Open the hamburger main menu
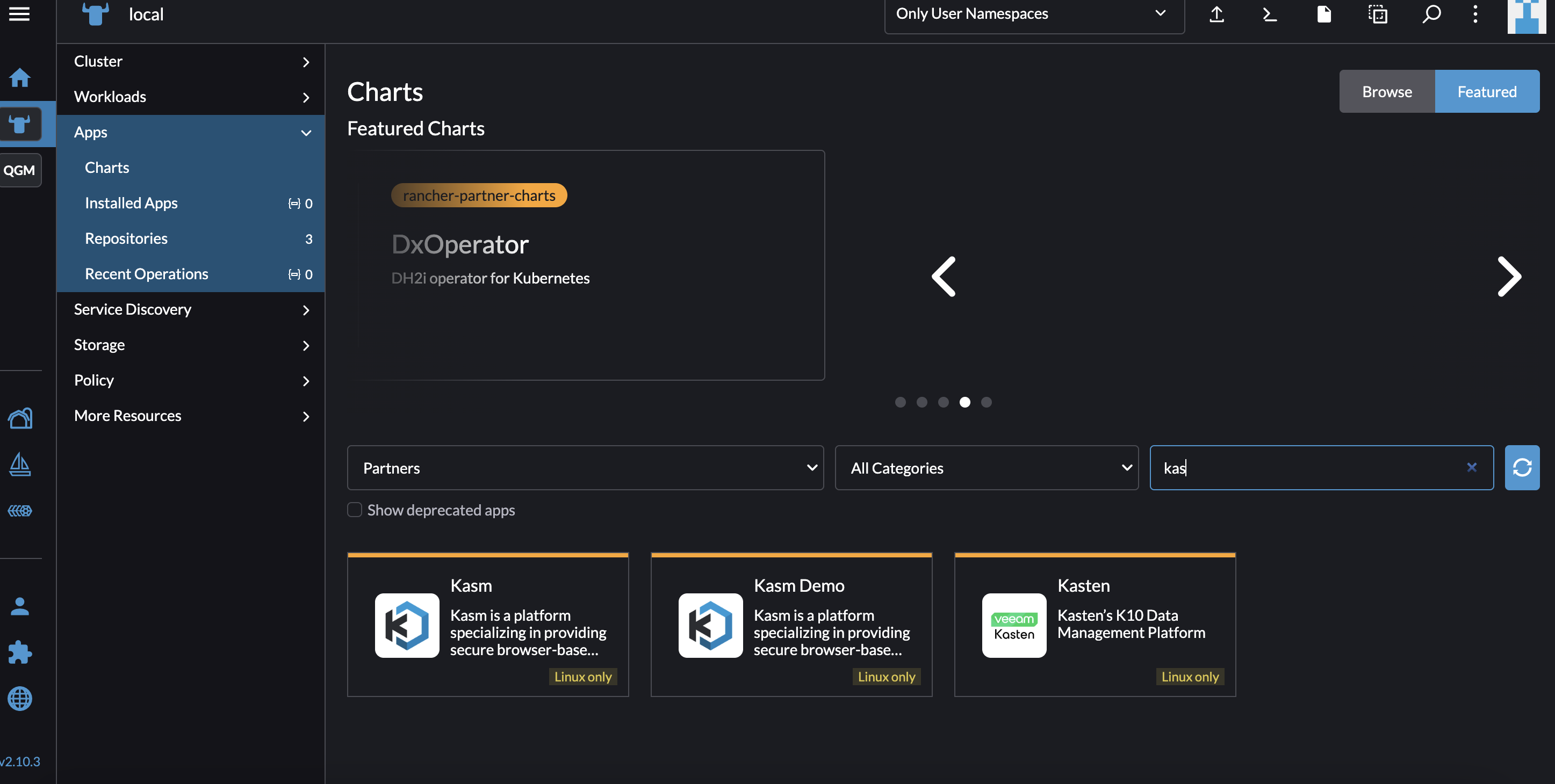 point(19,13)
